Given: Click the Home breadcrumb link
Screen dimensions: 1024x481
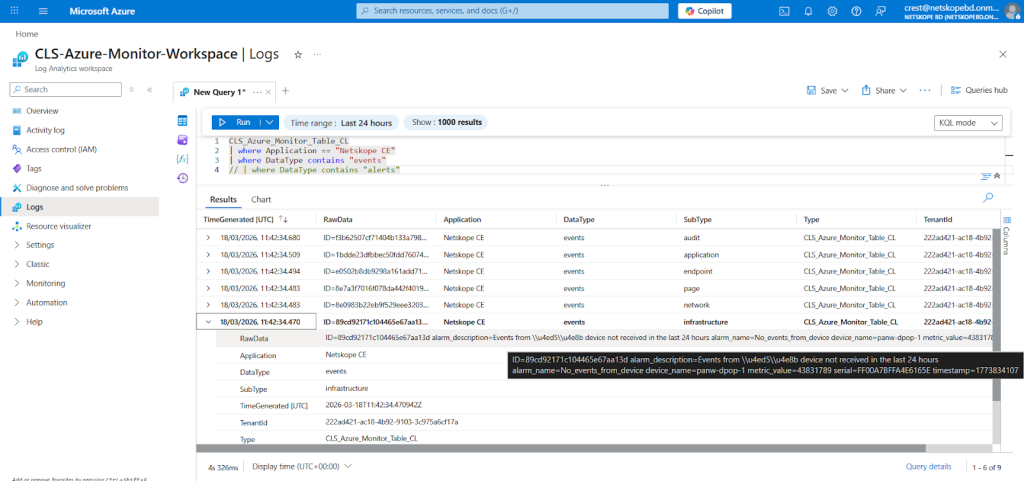Looking at the screenshot, I should [27, 34].
